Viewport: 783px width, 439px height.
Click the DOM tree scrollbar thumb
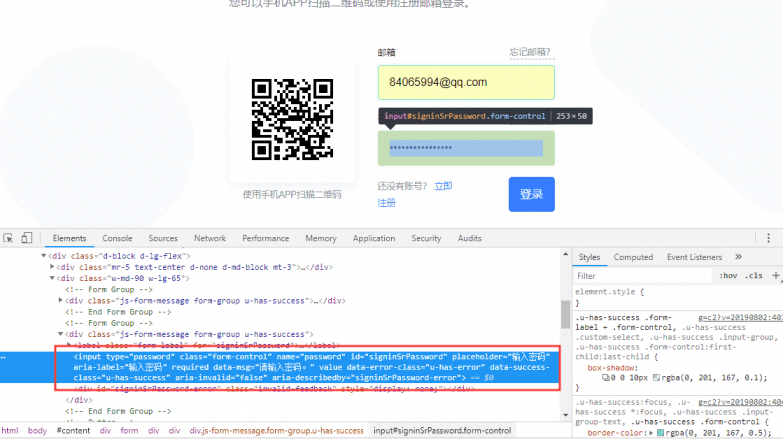point(565,315)
